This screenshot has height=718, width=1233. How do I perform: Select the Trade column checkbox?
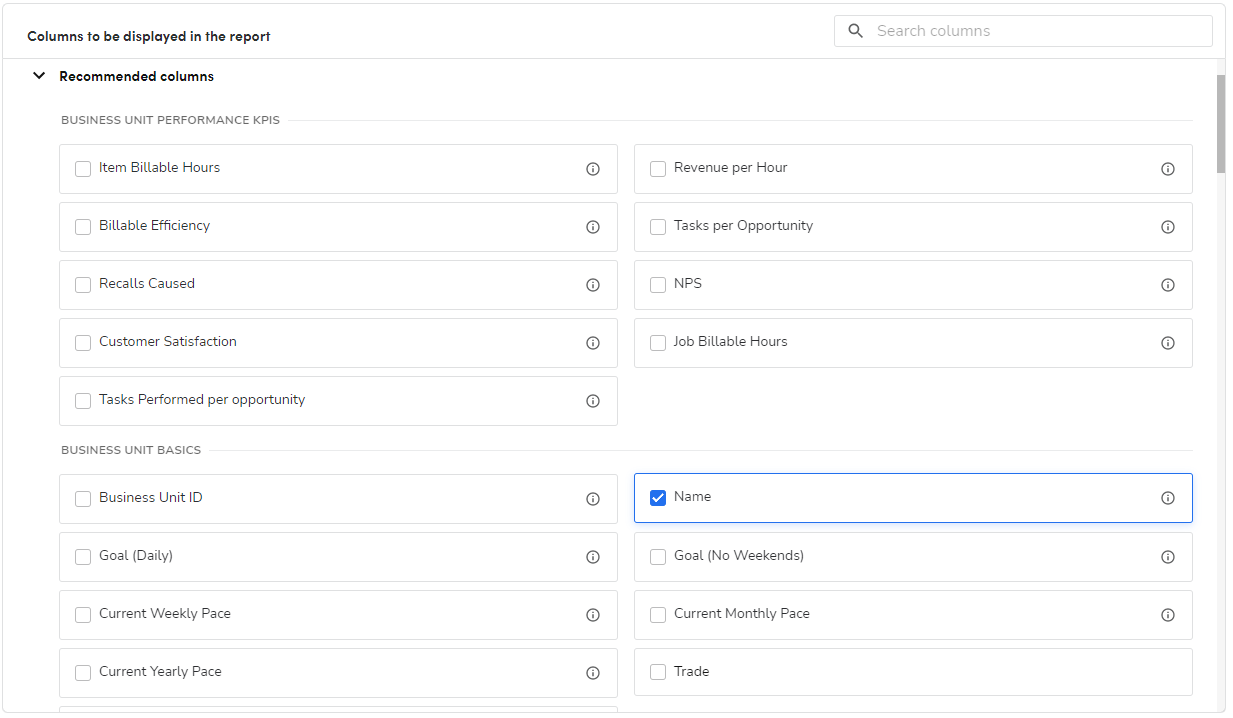[658, 673]
